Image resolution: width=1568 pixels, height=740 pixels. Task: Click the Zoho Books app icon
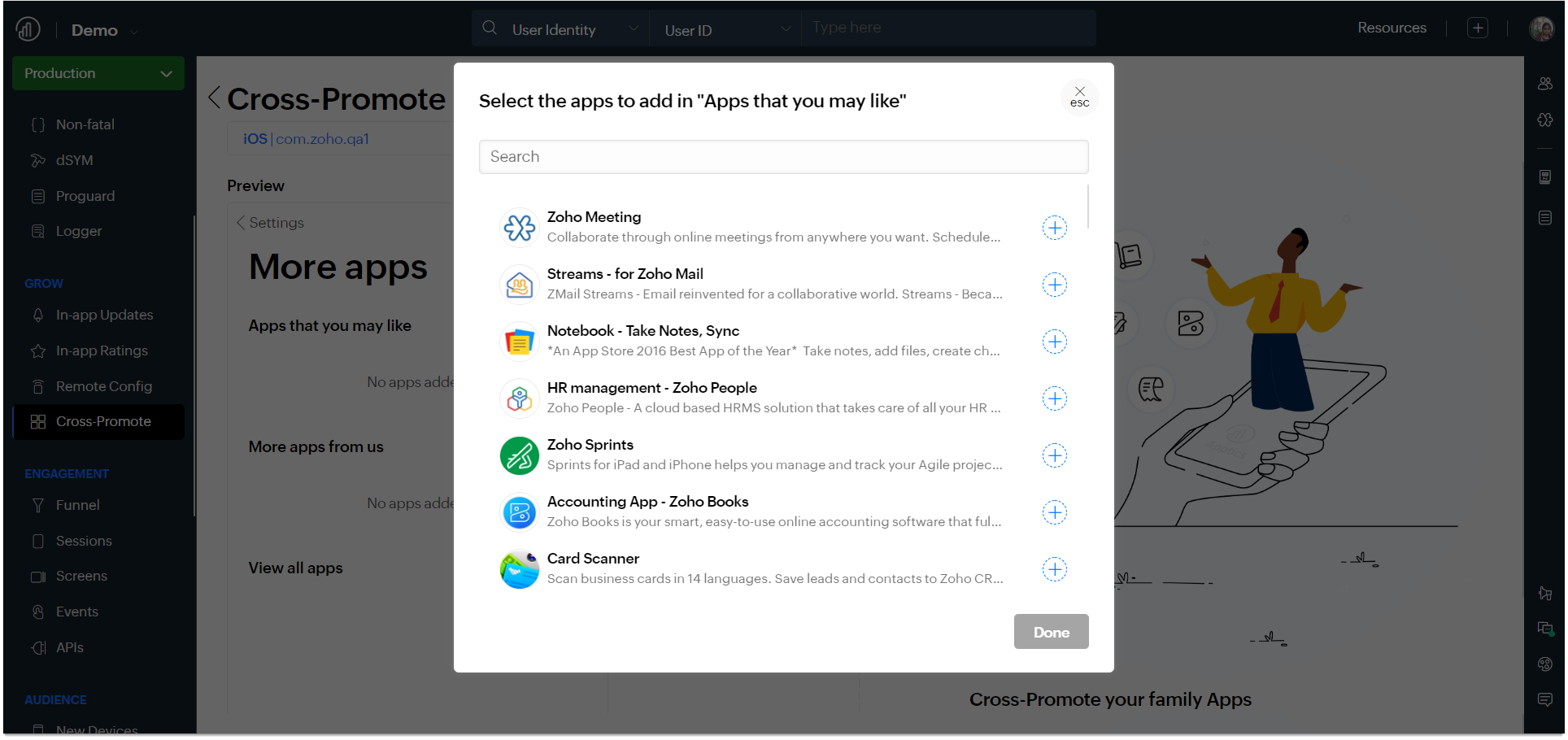tap(519, 512)
